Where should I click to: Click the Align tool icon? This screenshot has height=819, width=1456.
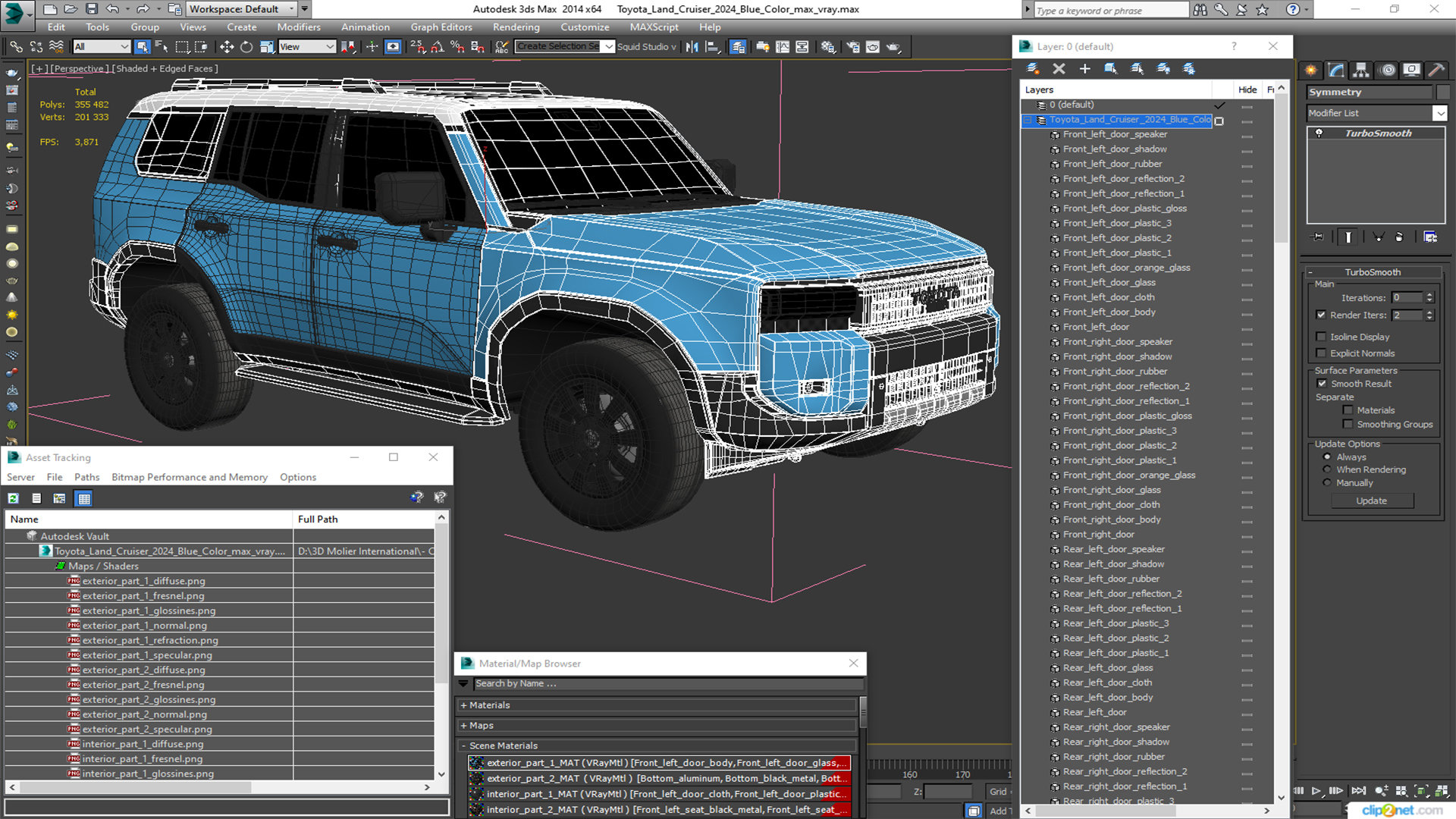tap(712, 47)
